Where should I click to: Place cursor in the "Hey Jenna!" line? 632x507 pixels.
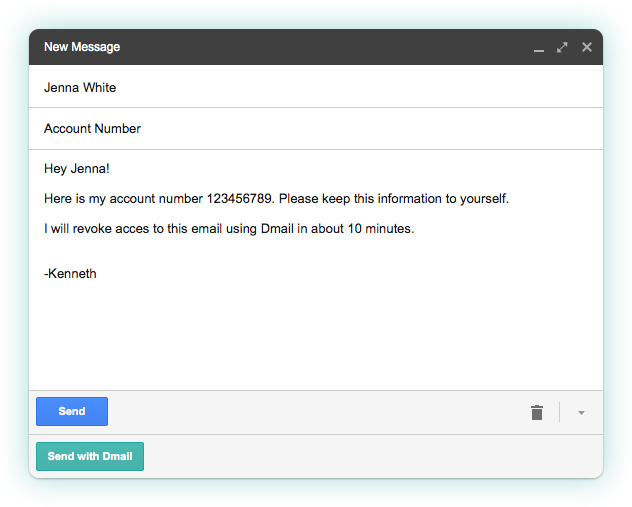click(x=77, y=169)
